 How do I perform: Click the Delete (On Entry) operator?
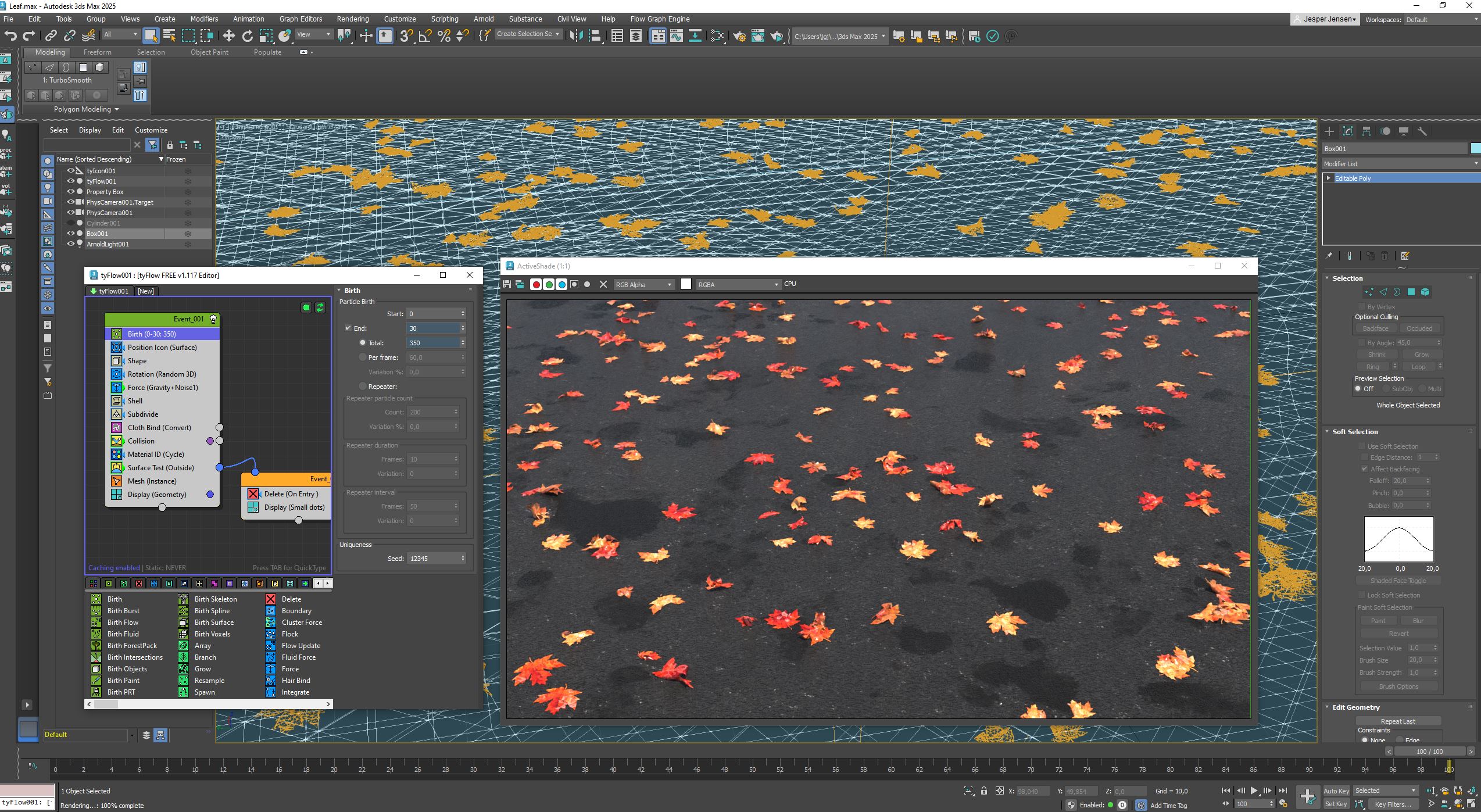click(x=291, y=494)
